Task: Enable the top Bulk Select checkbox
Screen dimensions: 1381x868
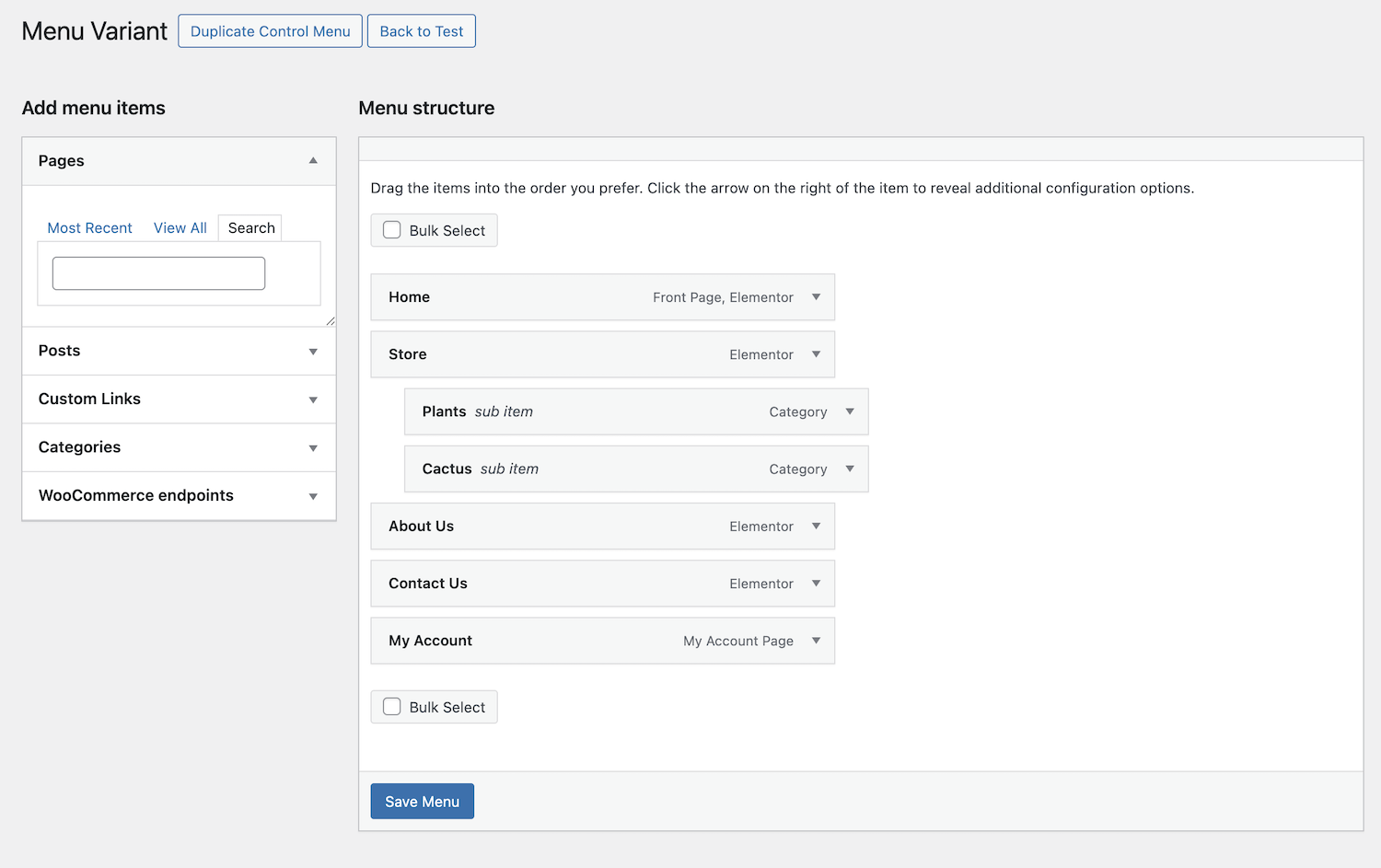Action: point(391,229)
